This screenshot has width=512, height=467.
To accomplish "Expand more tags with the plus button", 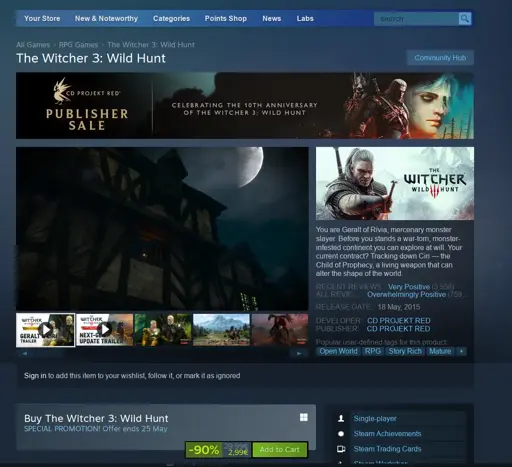I will (461, 351).
